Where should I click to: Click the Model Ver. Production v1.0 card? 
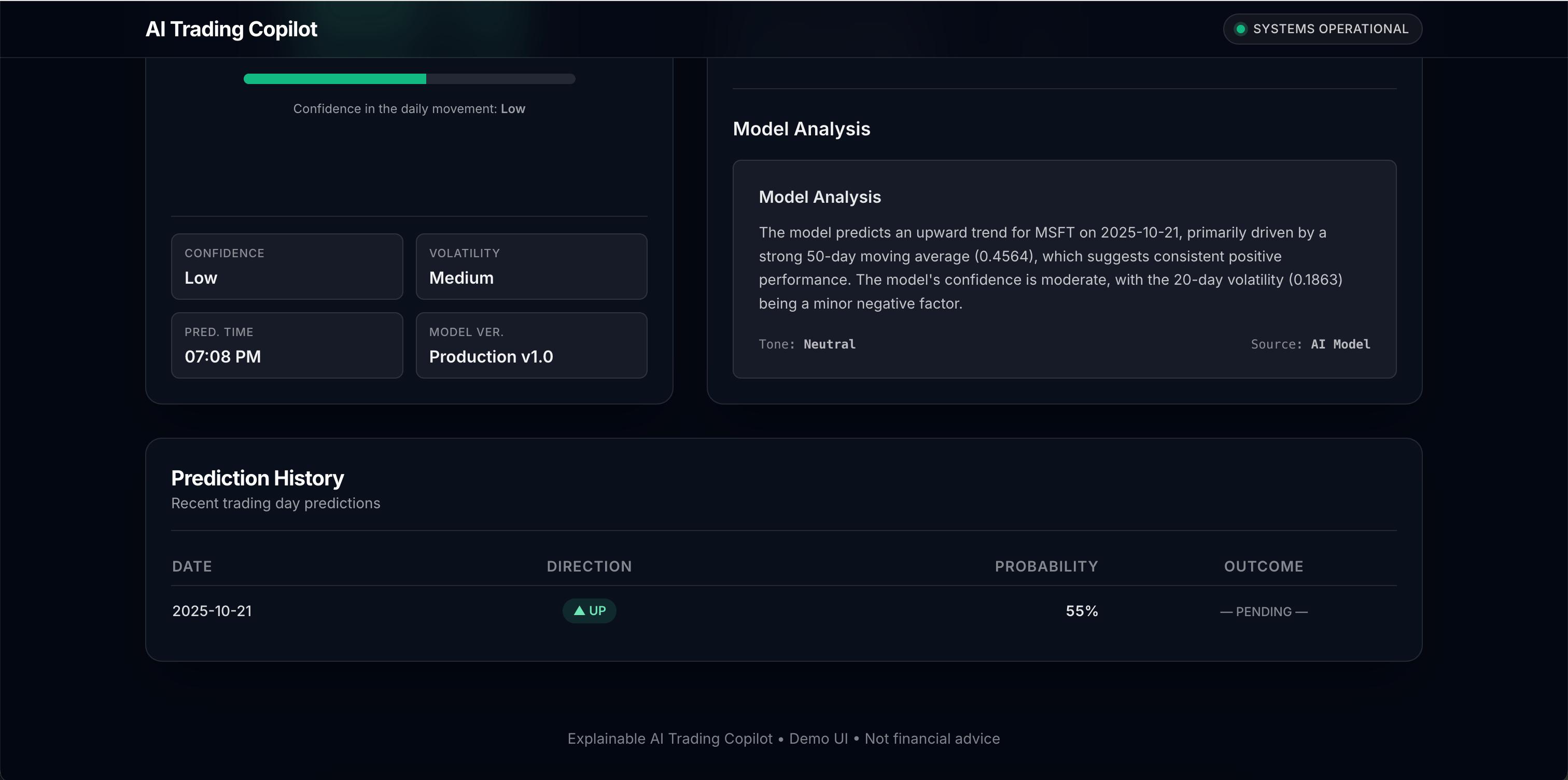[531, 345]
